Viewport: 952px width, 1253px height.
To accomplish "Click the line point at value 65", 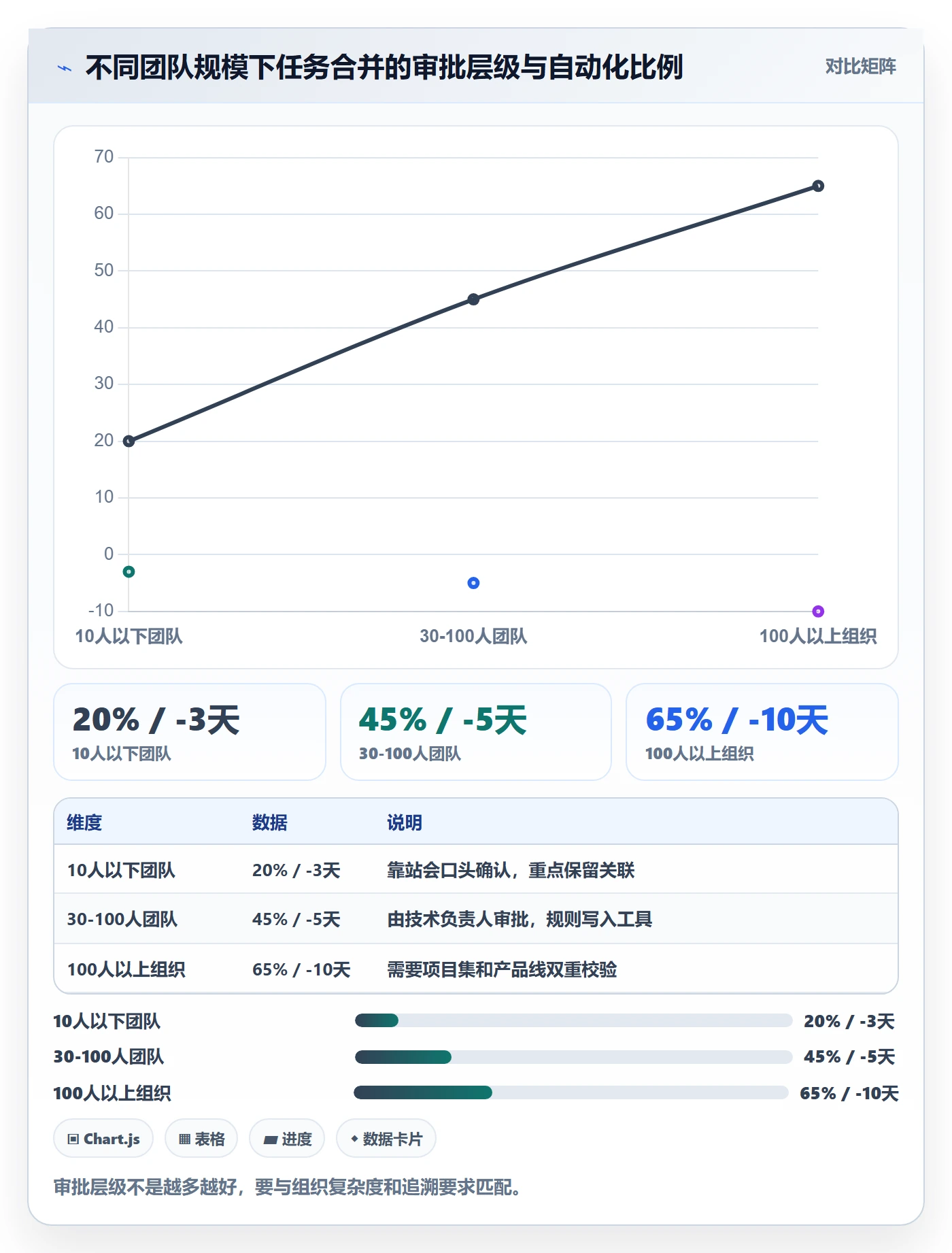I will point(818,186).
